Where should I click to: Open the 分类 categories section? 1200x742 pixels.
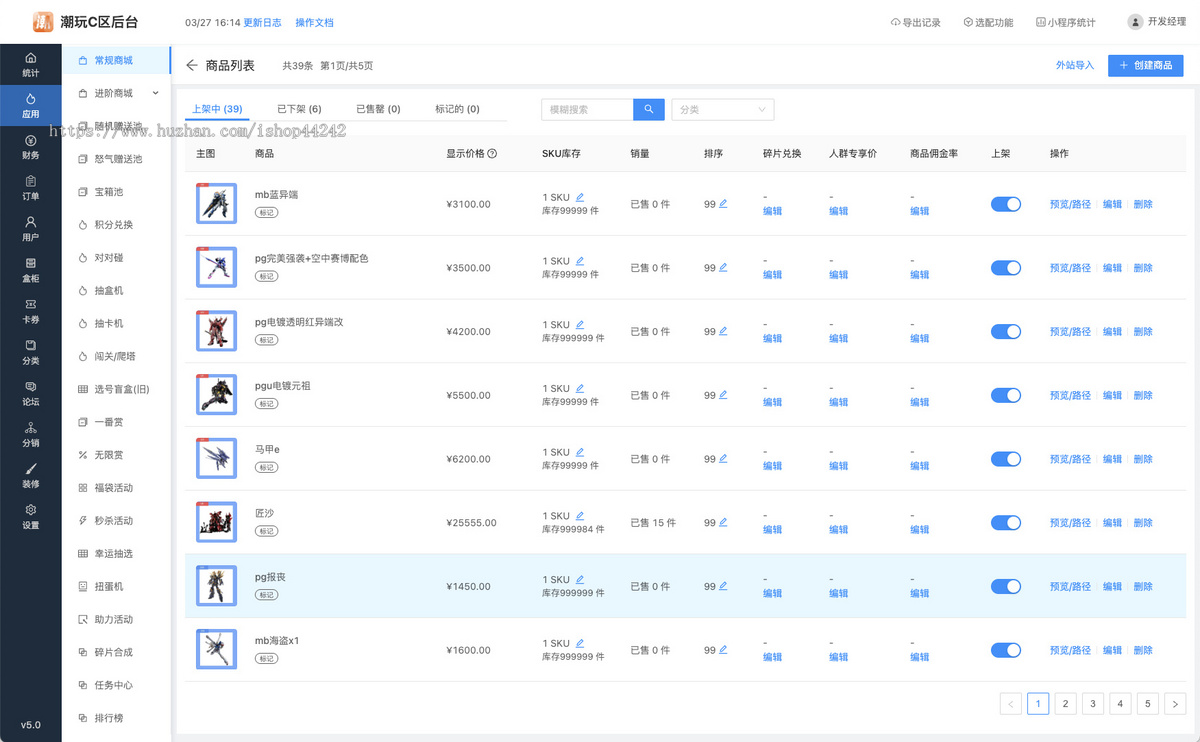30,351
